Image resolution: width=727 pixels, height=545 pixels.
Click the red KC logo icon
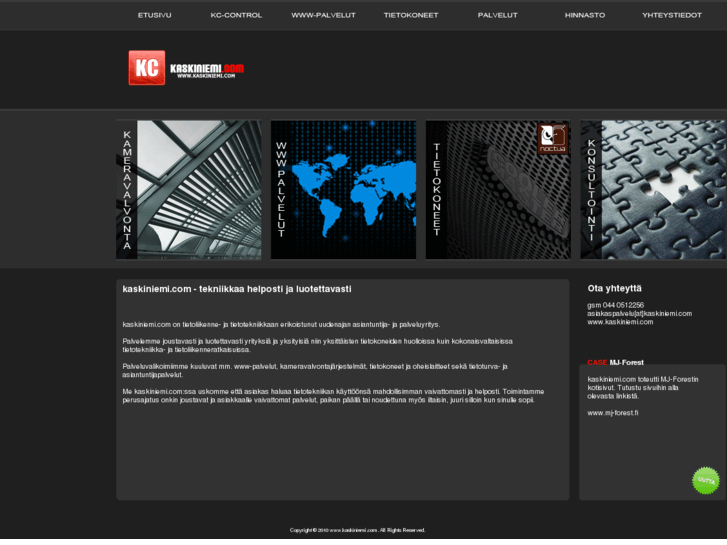147,68
